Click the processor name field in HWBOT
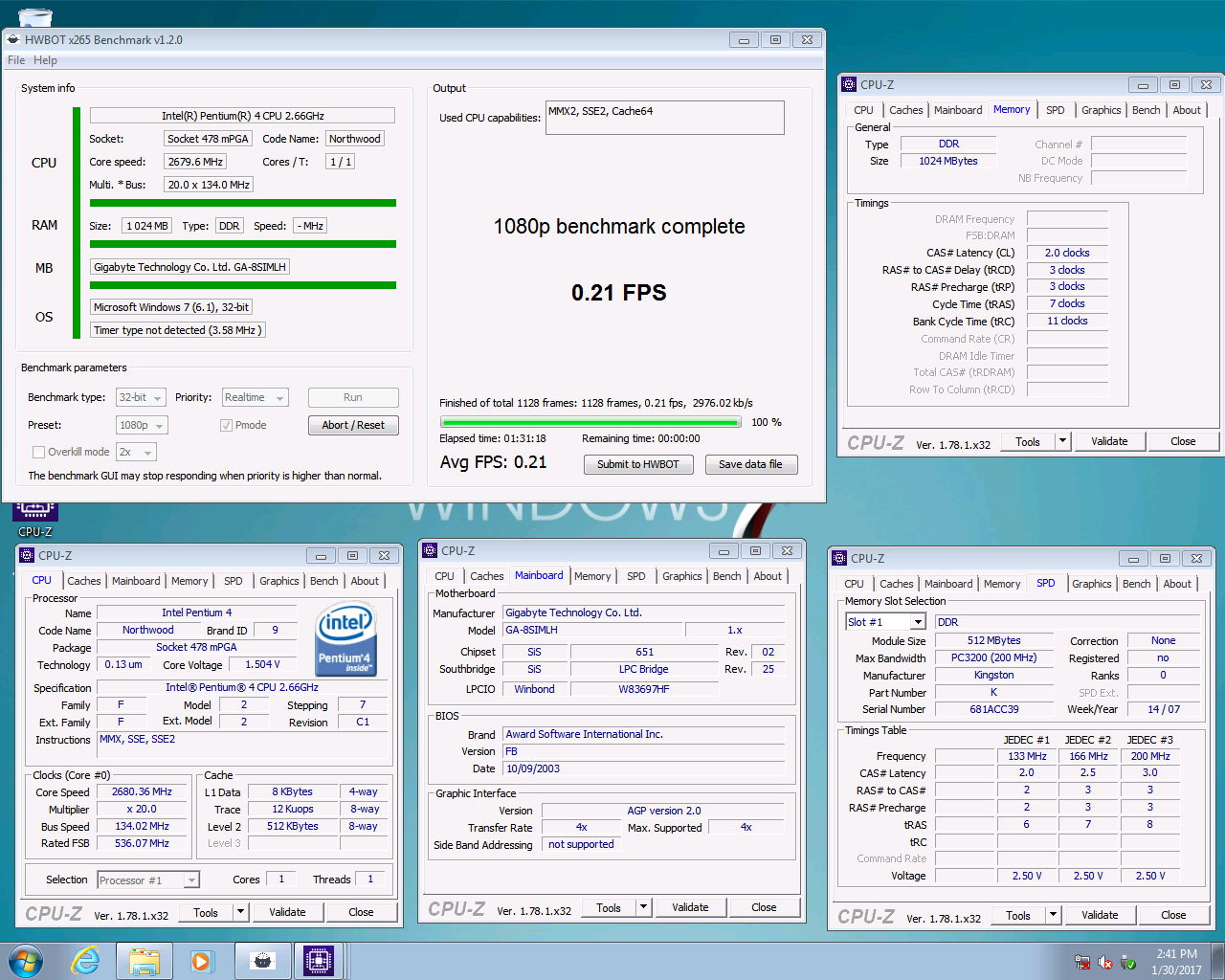1225x980 pixels. pos(242,116)
